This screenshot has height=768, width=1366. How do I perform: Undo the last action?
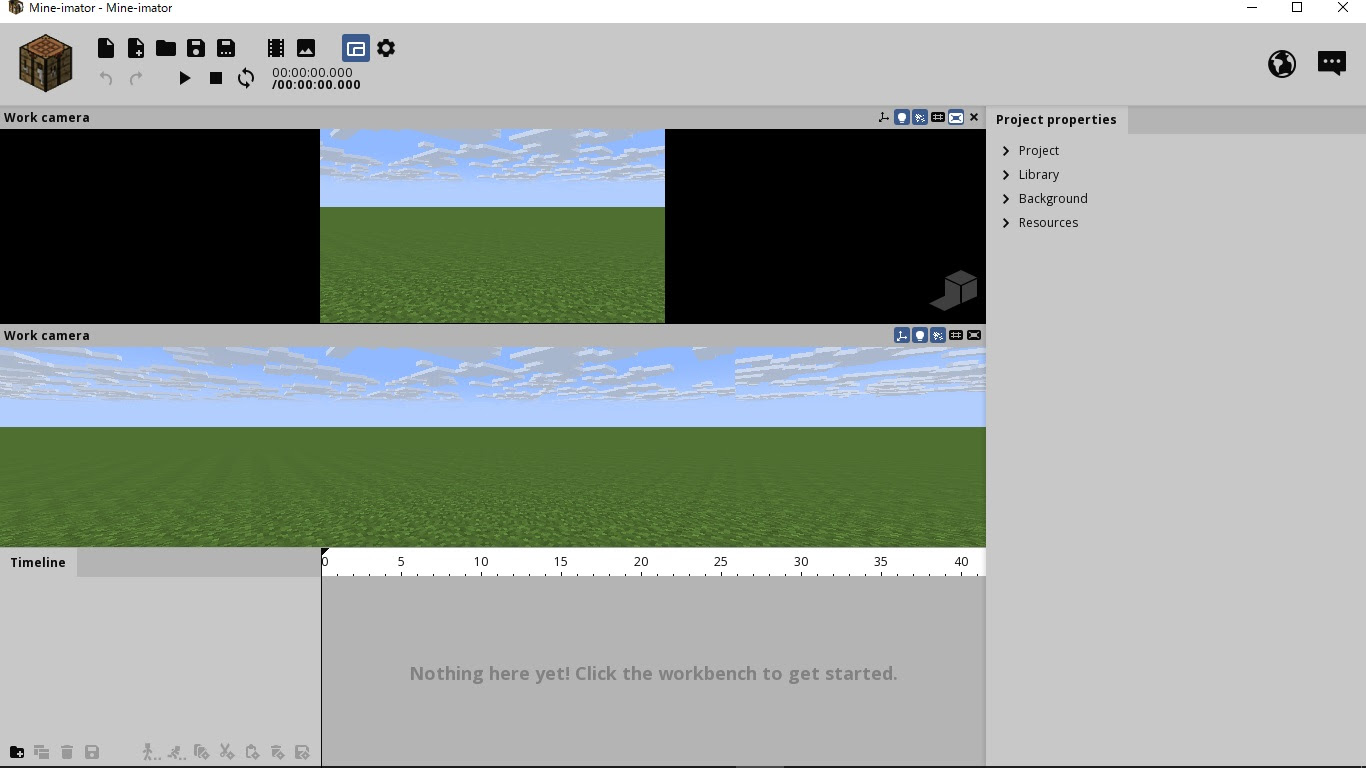(106, 78)
